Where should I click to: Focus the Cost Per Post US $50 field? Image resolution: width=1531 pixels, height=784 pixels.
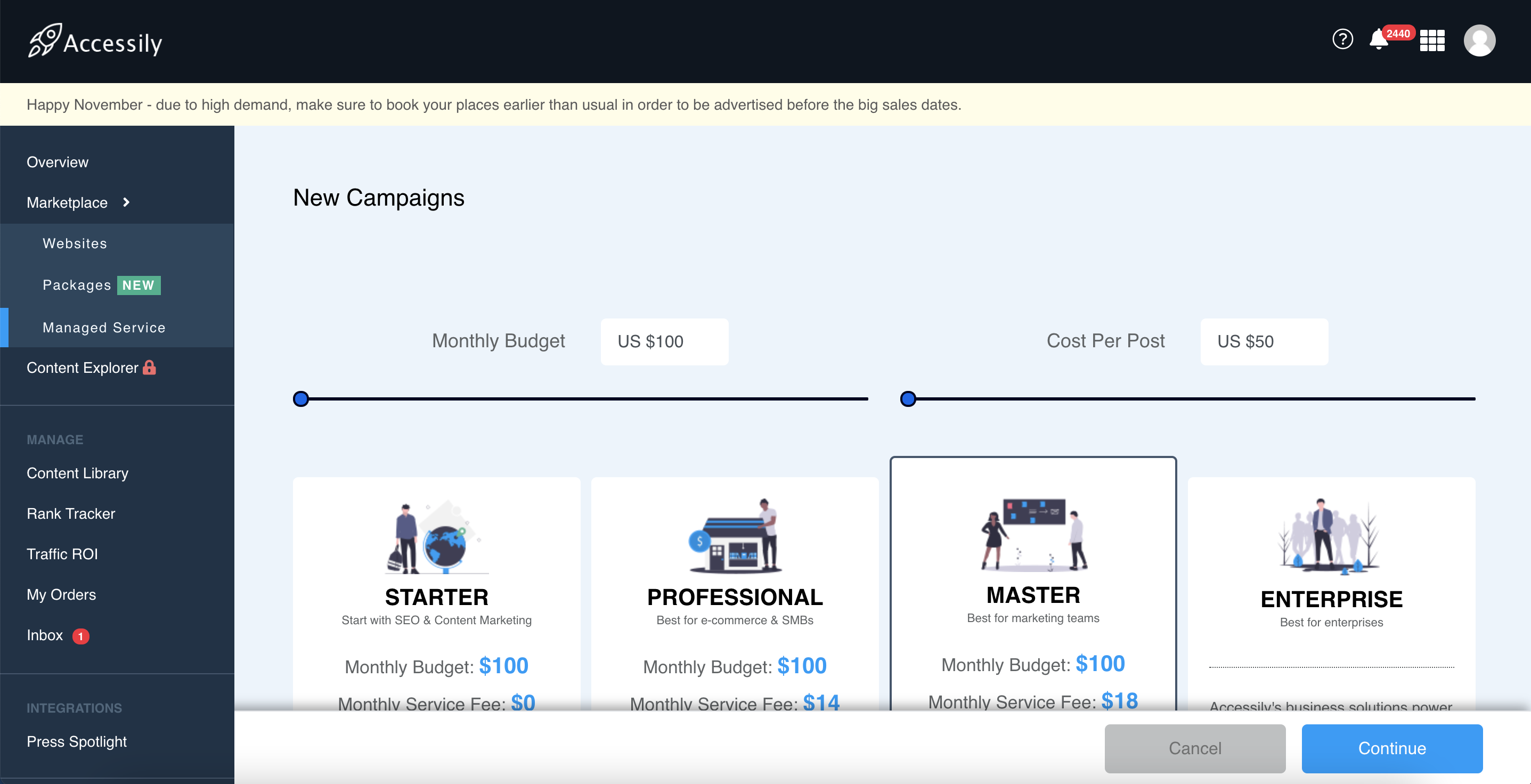(1264, 342)
